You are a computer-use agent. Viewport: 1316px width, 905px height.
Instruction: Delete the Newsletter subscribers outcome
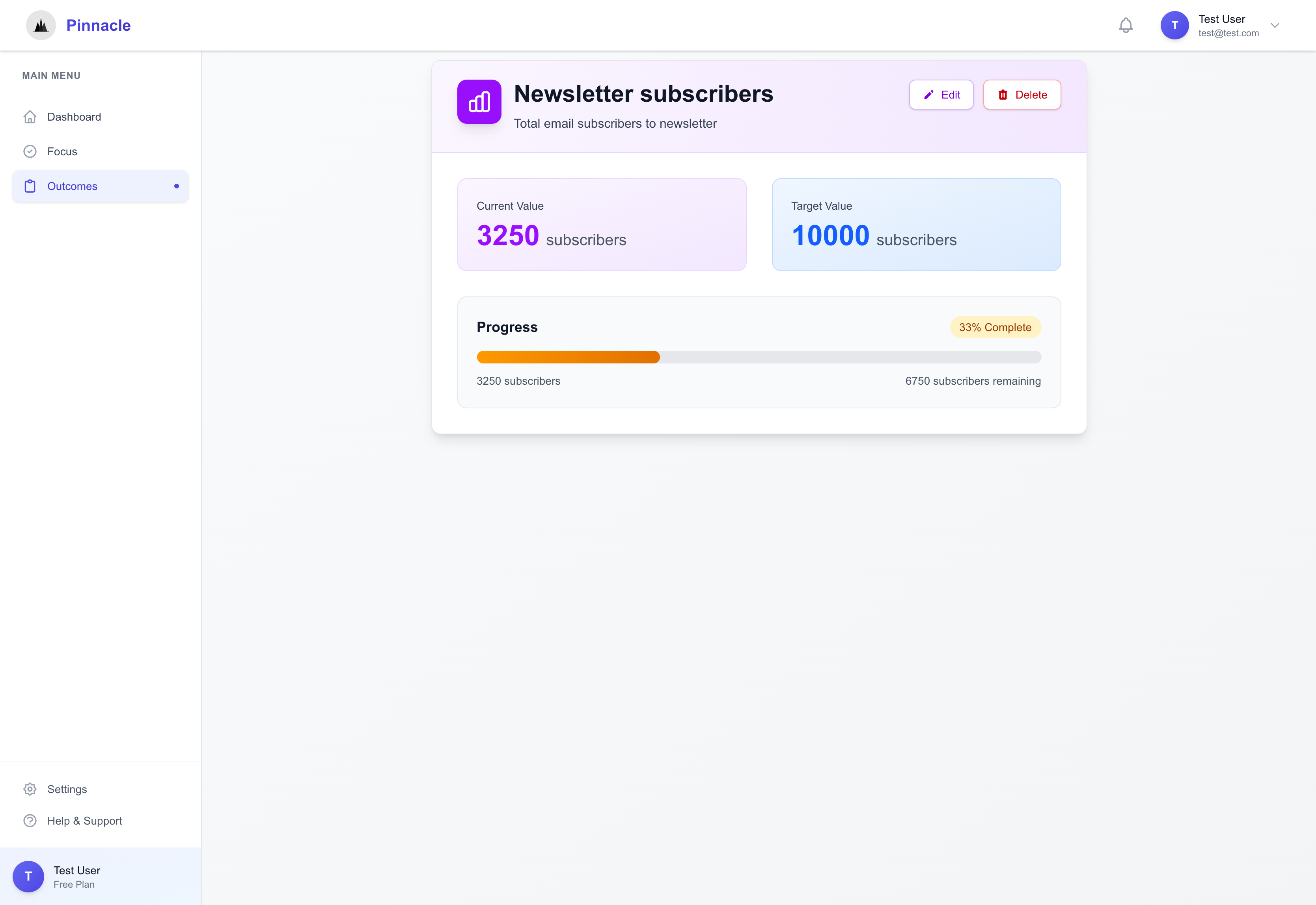pyautogui.click(x=1022, y=95)
